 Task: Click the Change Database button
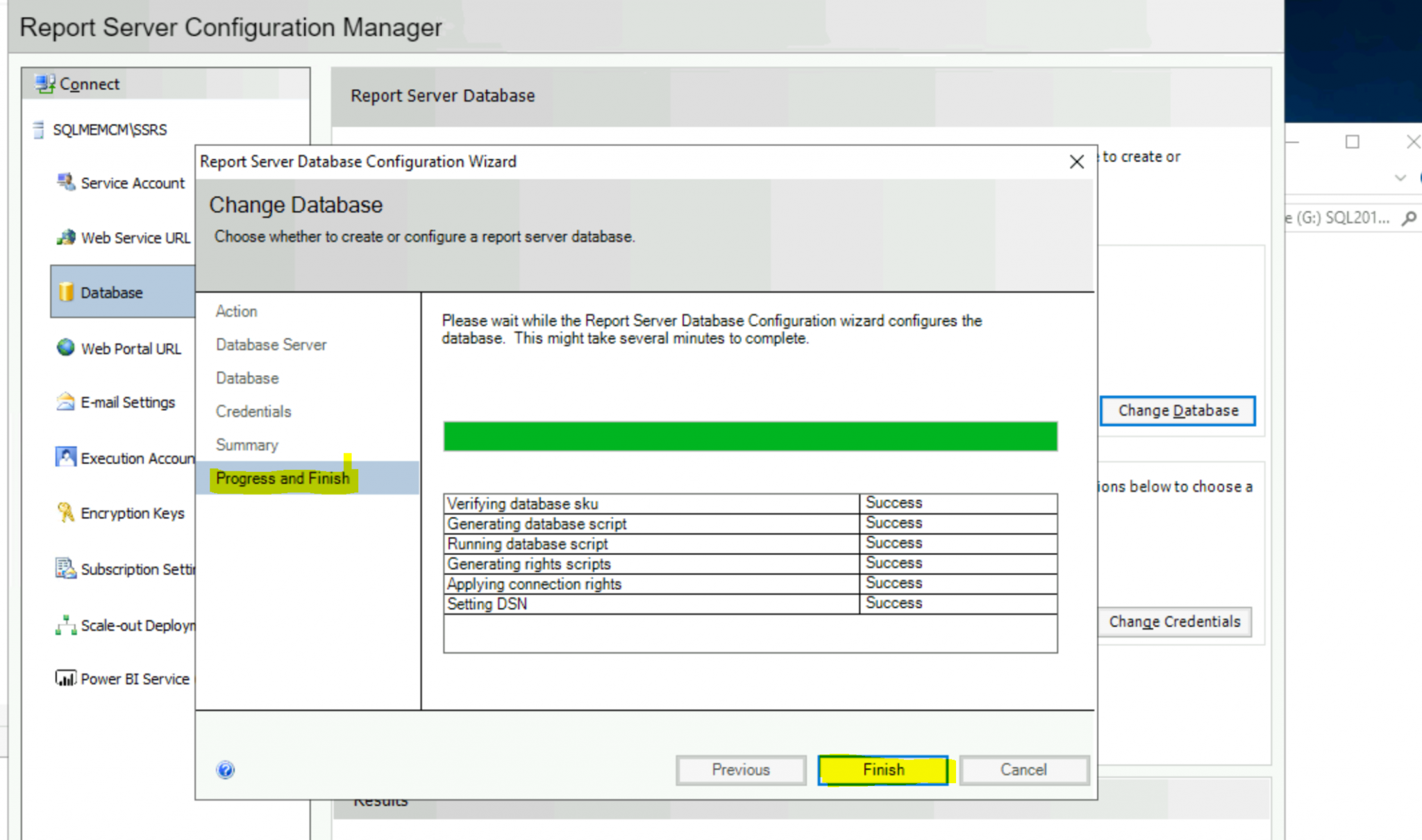[1178, 410]
